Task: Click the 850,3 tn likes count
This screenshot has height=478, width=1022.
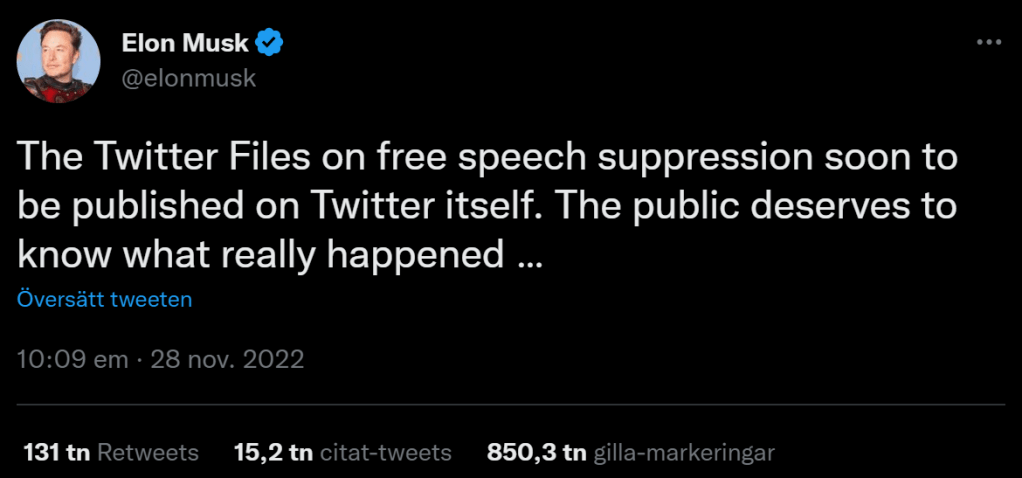Action: 535,452
